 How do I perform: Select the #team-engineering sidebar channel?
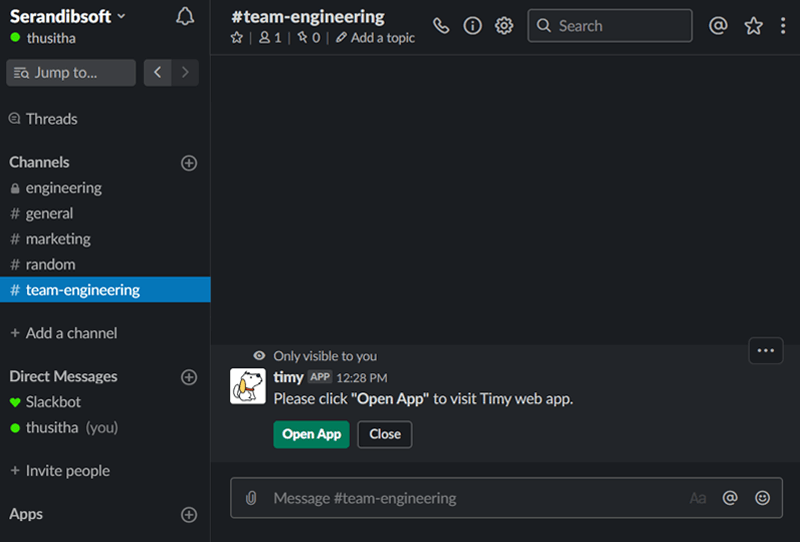pos(105,289)
